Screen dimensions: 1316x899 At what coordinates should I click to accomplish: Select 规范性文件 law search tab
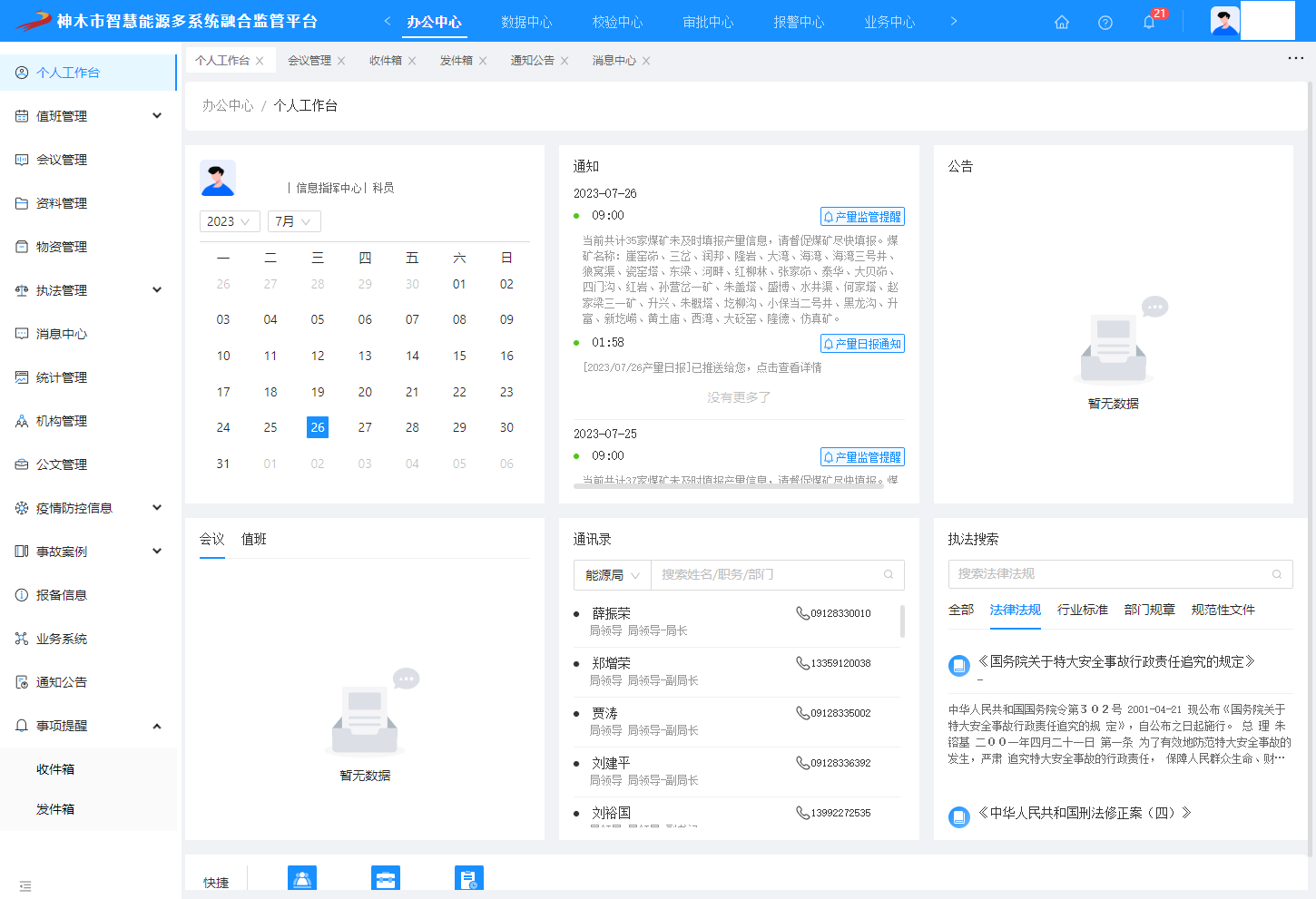(x=1223, y=610)
